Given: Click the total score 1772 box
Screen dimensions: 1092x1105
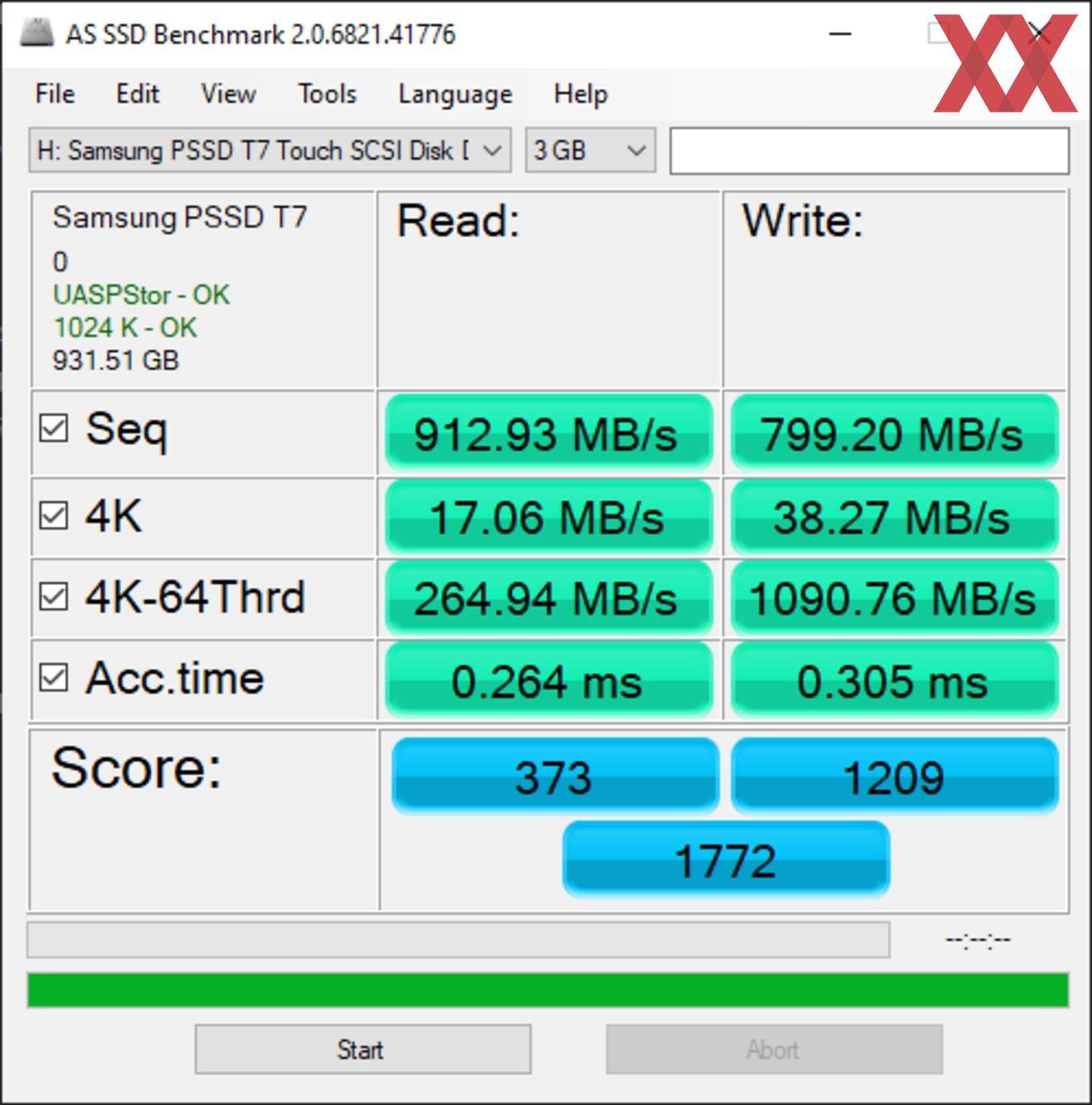Looking at the screenshot, I should pos(726,858).
